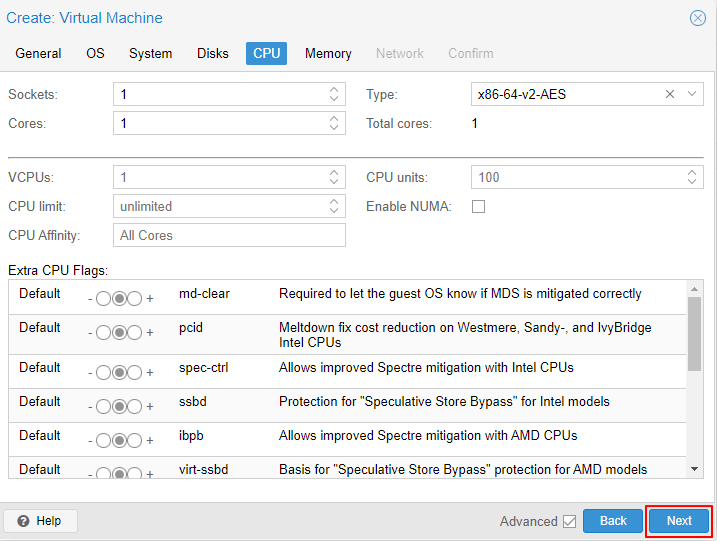Increase VCPUs using the up spinner
This screenshot has width=717, height=541.
334,172
